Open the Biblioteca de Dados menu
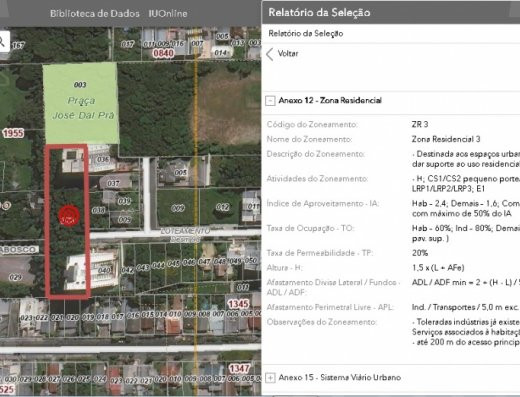This screenshot has width=520, height=397. [x=95, y=14]
